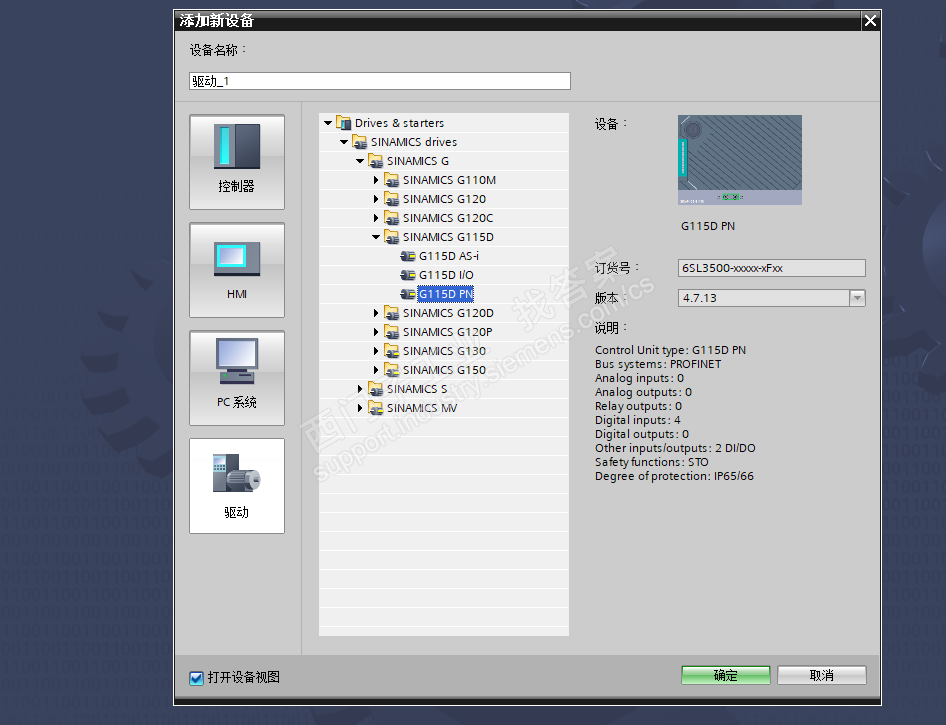The image size is (946, 725).
Task: Click the G115D PN device preview image
Action: [x=740, y=160]
